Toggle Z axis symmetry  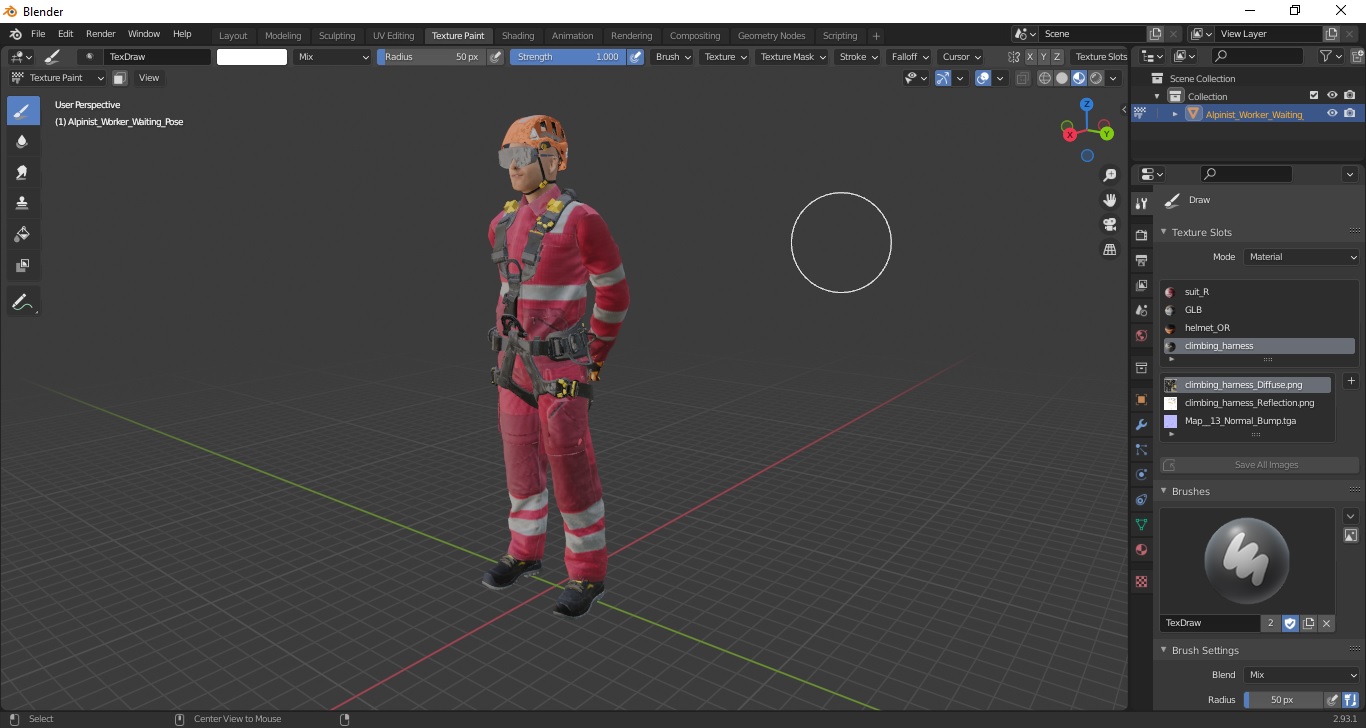1057,57
